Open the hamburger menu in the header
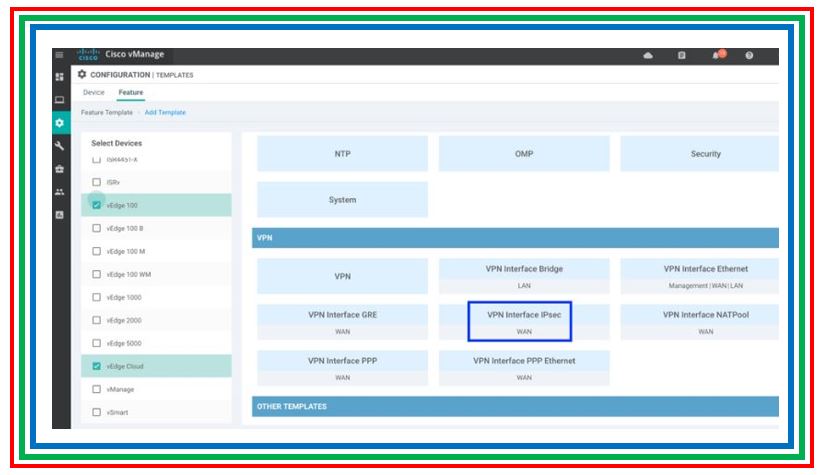 point(59,55)
